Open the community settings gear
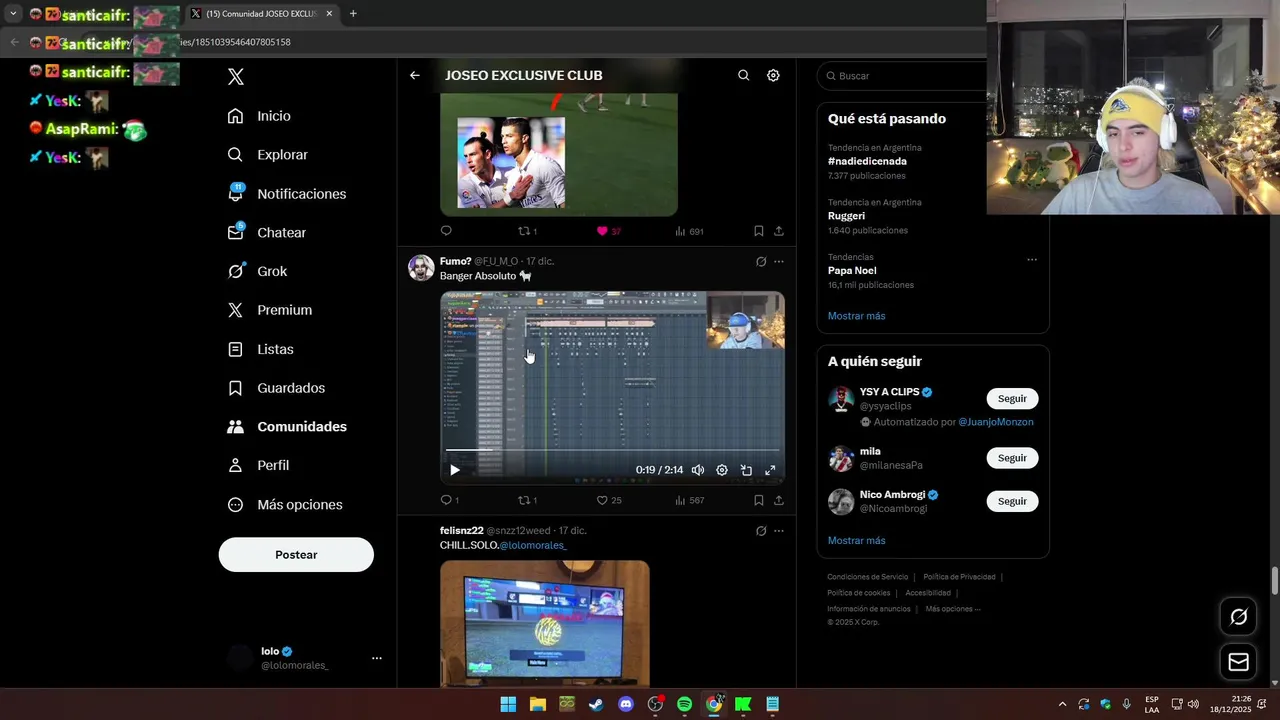This screenshot has height=720, width=1280. pos(773,75)
